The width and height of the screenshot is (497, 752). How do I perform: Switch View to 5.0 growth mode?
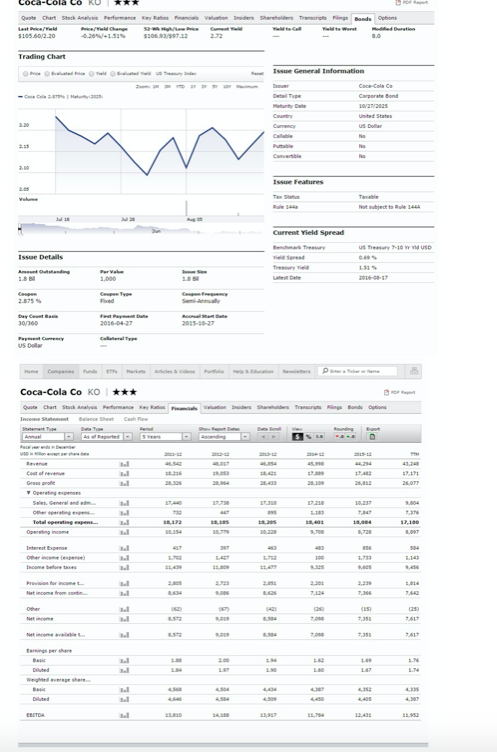pyautogui.click(x=319, y=436)
